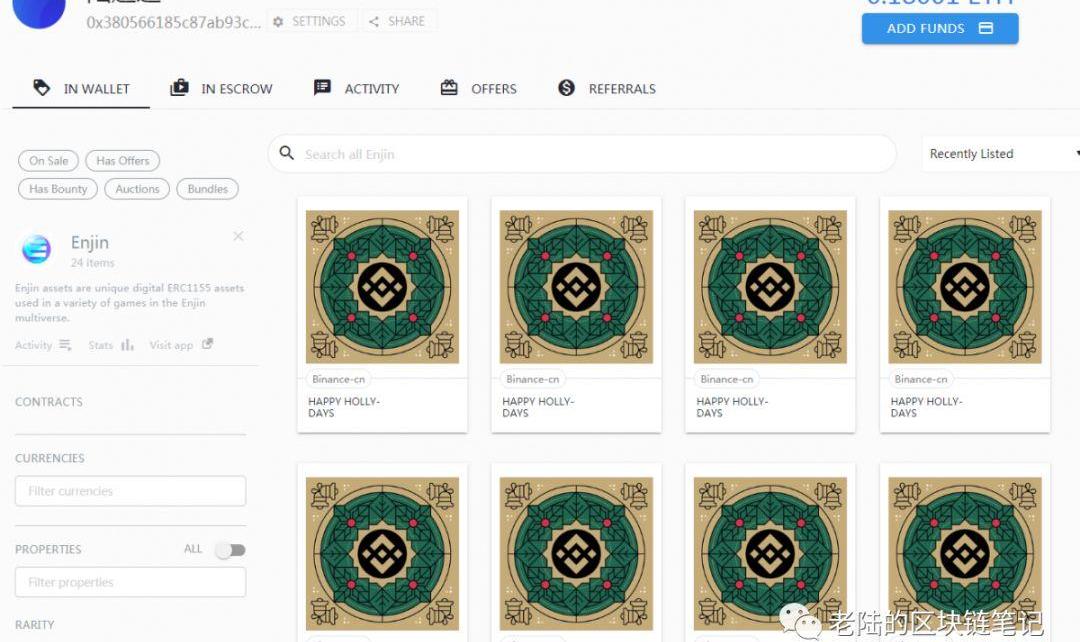Image resolution: width=1080 pixels, height=642 pixels.
Task: Select the Referrals tab
Action: point(606,89)
